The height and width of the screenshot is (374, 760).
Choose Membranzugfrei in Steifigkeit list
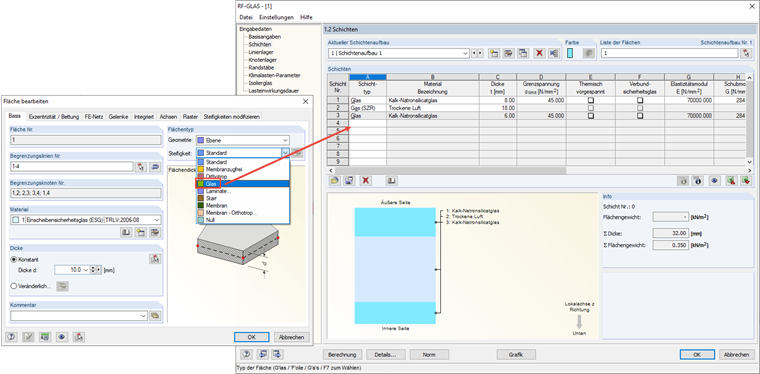coord(243,169)
